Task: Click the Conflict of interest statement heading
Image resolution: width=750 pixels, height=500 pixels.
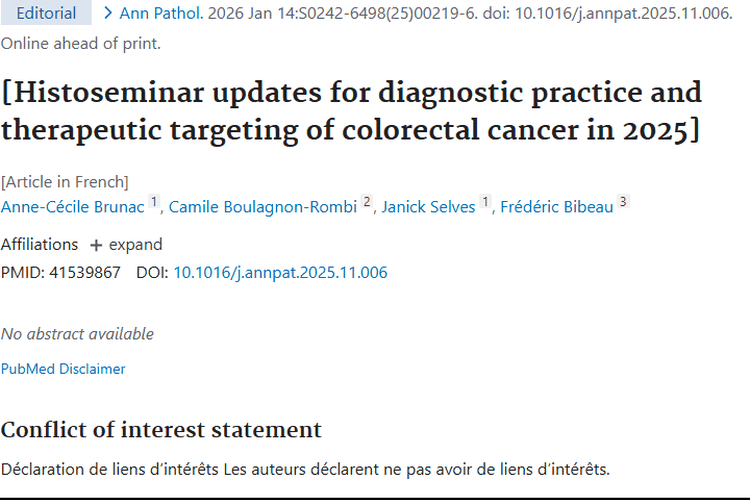Action: (161, 430)
